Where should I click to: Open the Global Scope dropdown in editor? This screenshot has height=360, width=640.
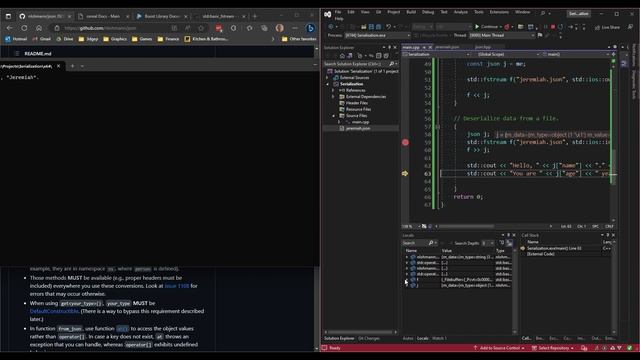507,54
